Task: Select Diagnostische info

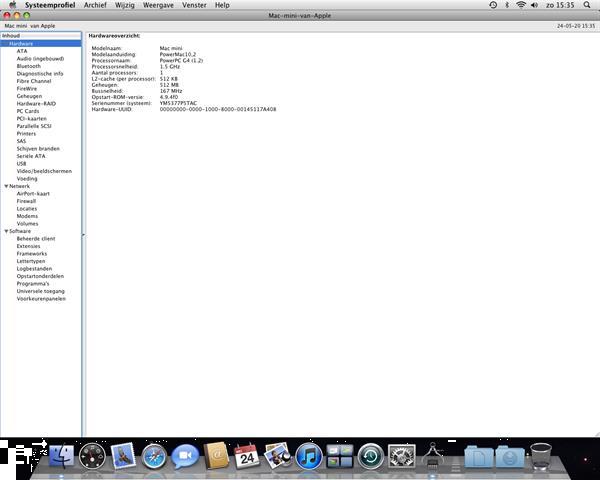Action: [x=40, y=73]
